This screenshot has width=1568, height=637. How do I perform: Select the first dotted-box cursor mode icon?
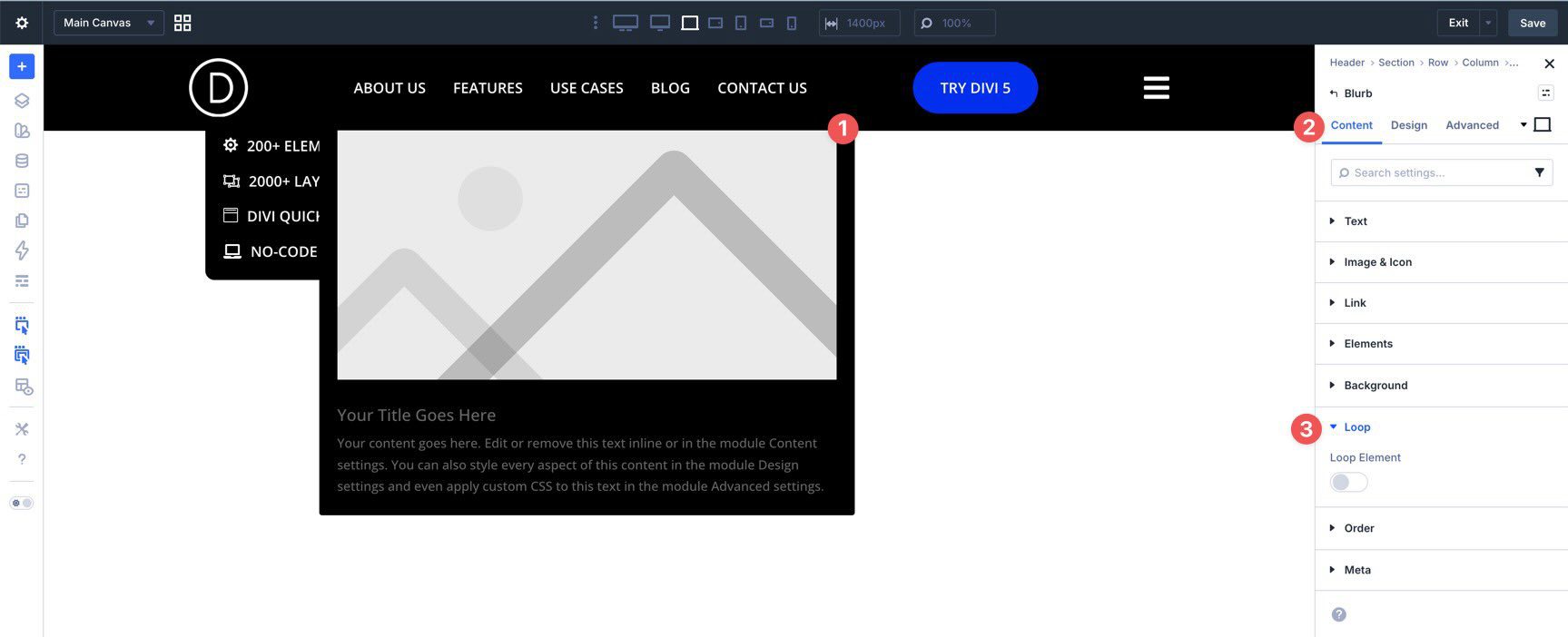[x=22, y=325]
